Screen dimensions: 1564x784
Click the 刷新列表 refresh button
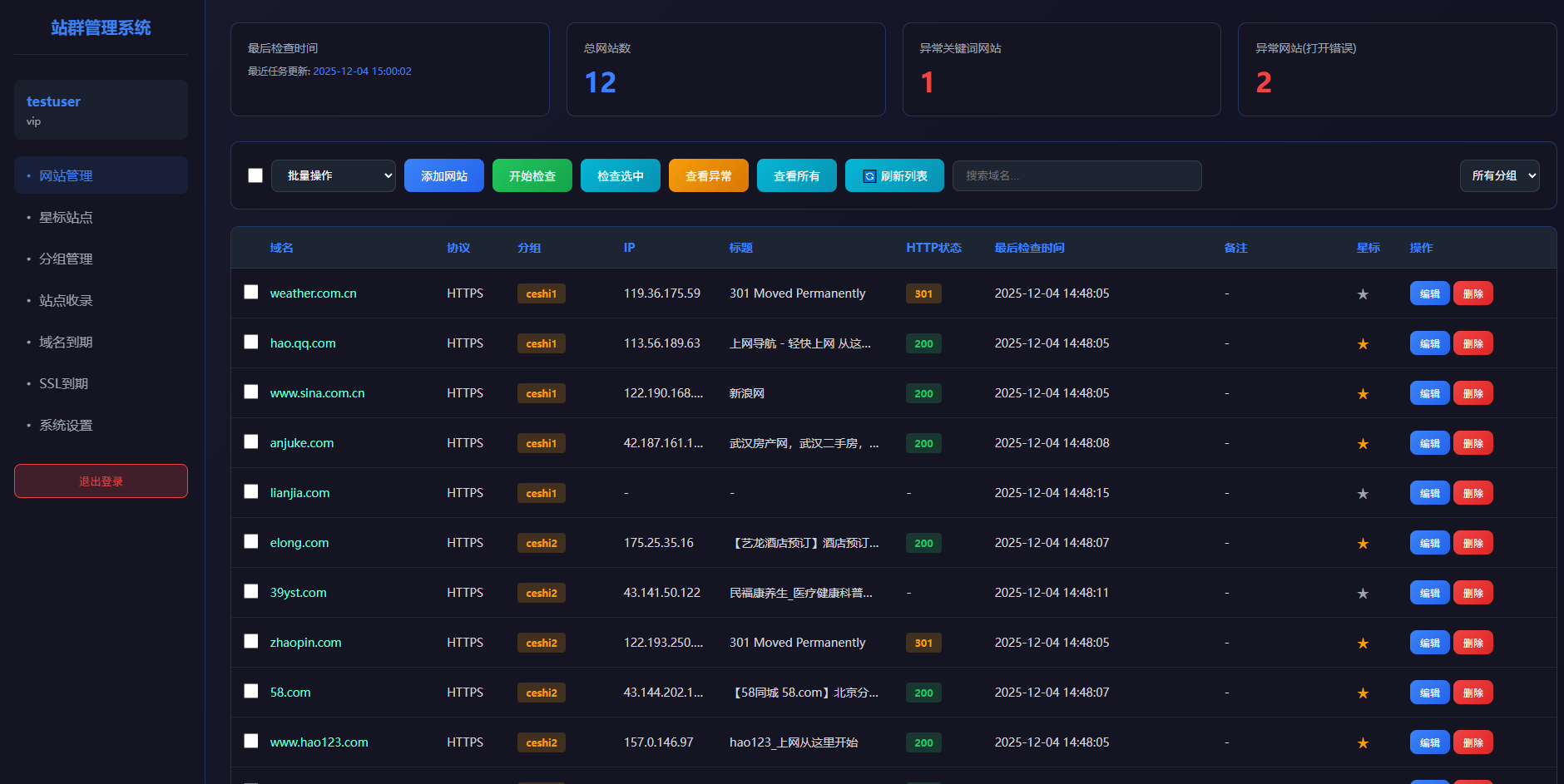tap(894, 175)
